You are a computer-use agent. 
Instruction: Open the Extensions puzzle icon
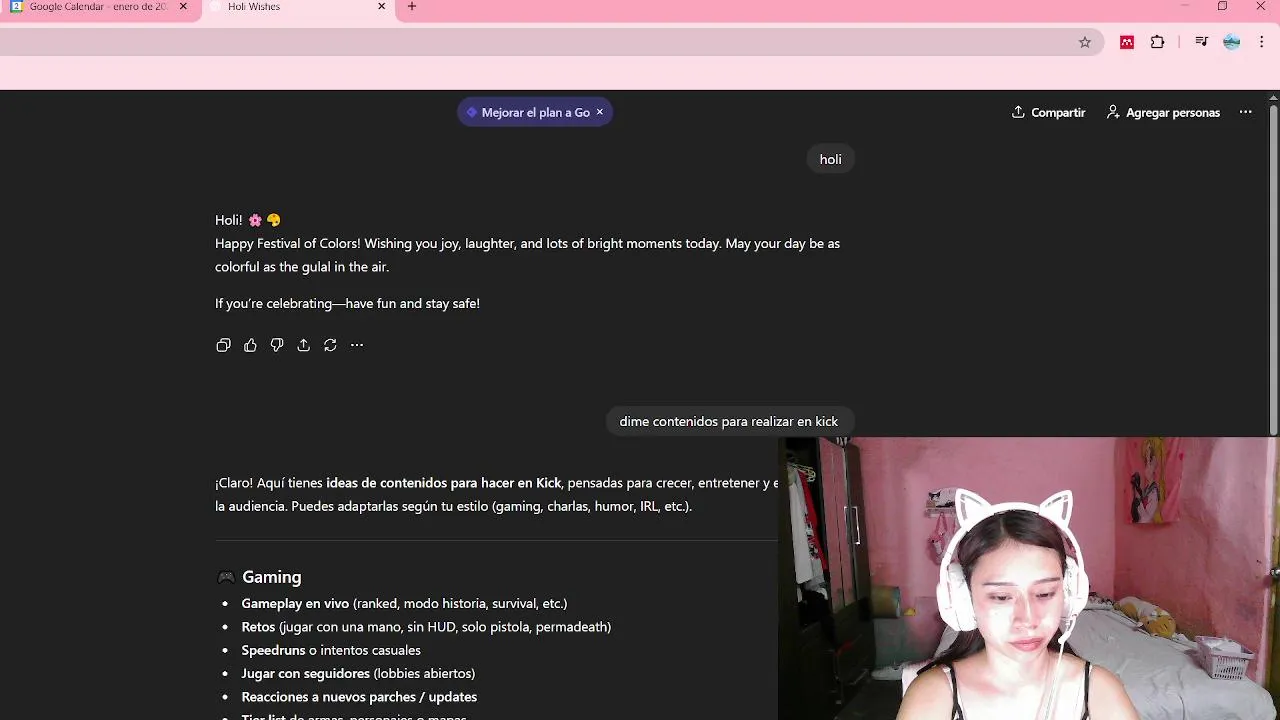pos(1157,42)
